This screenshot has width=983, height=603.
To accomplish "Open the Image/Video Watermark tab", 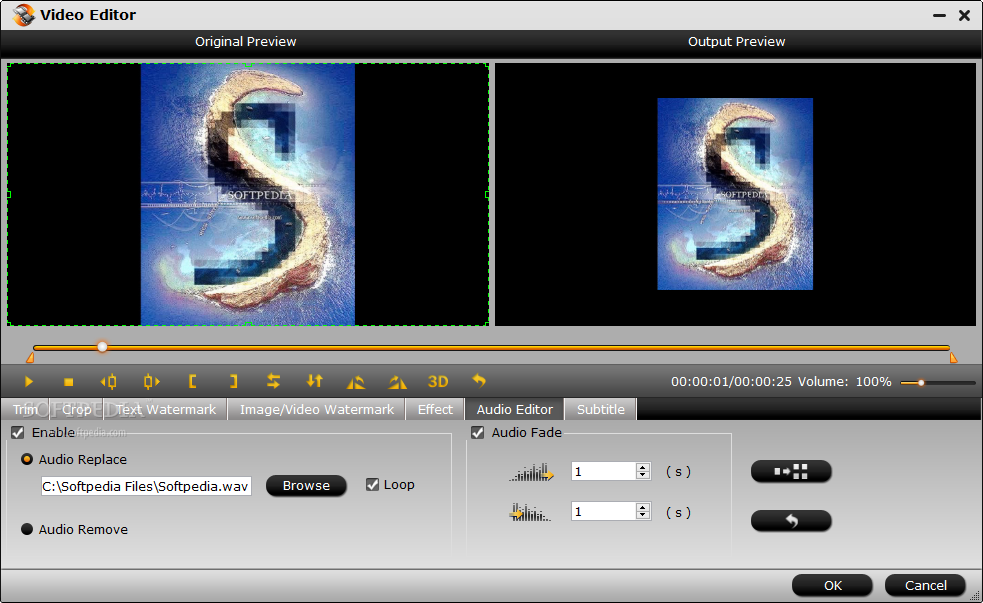I will pyautogui.click(x=317, y=409).
